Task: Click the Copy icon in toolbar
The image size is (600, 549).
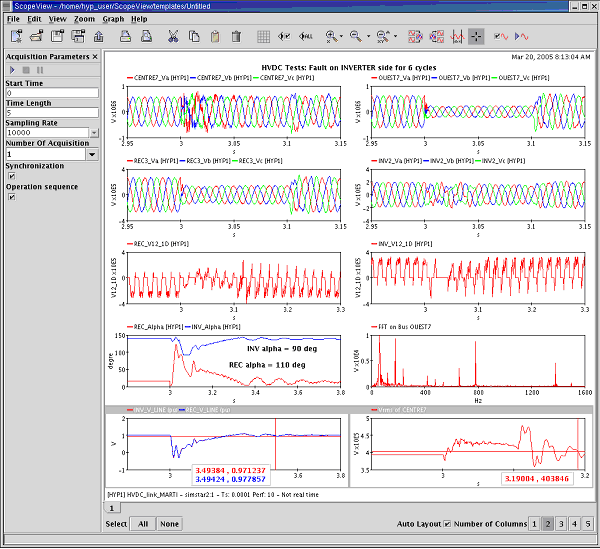Action: coord(193,36)
